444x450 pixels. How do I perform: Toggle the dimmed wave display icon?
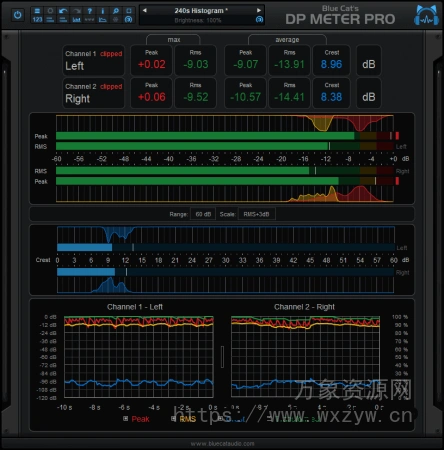90,20
